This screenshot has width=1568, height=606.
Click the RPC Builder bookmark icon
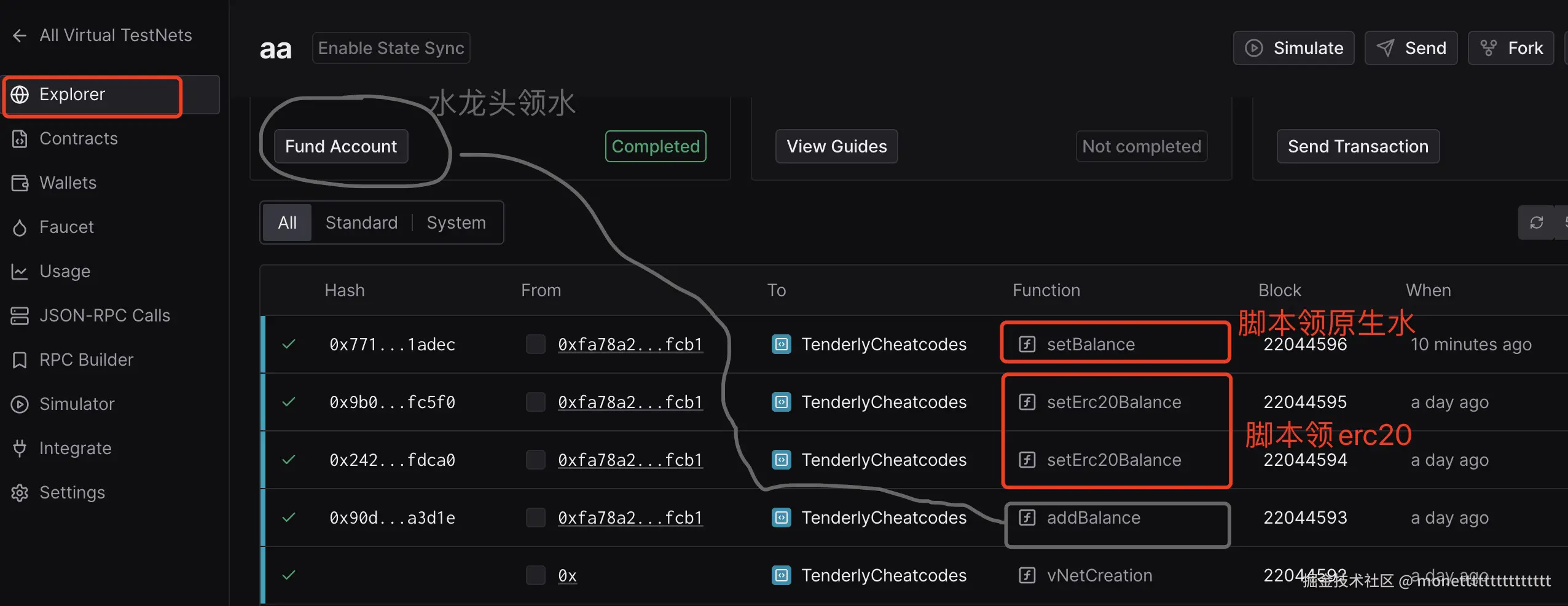[20, 360]
